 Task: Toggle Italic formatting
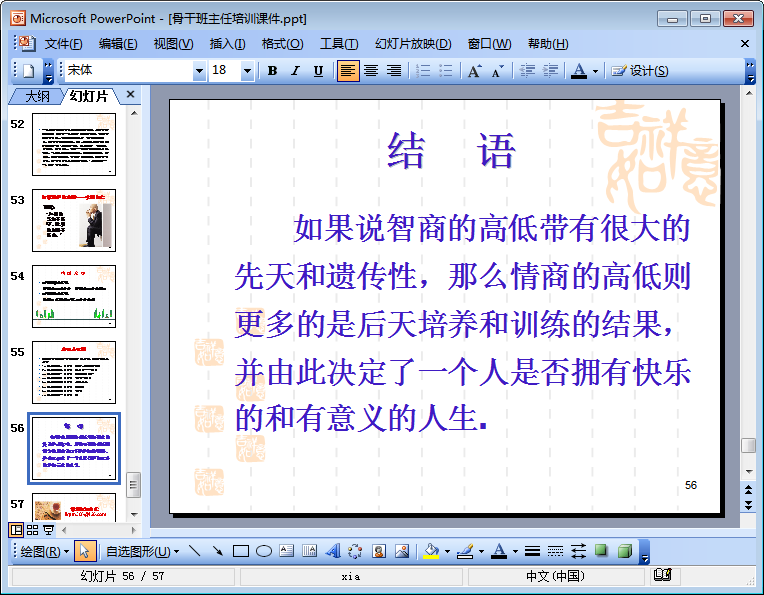[295, 71]
